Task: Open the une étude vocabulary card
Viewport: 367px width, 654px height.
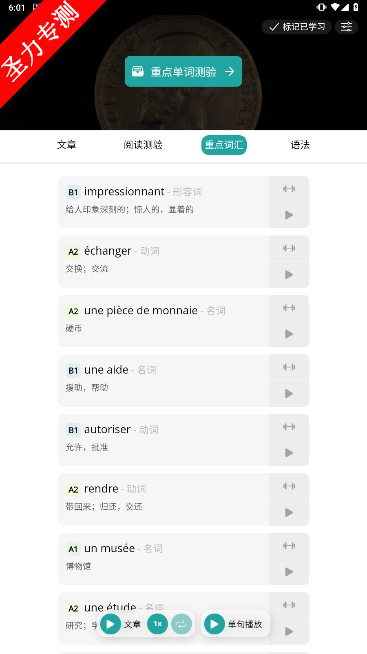Action: [x=163, y=618]
